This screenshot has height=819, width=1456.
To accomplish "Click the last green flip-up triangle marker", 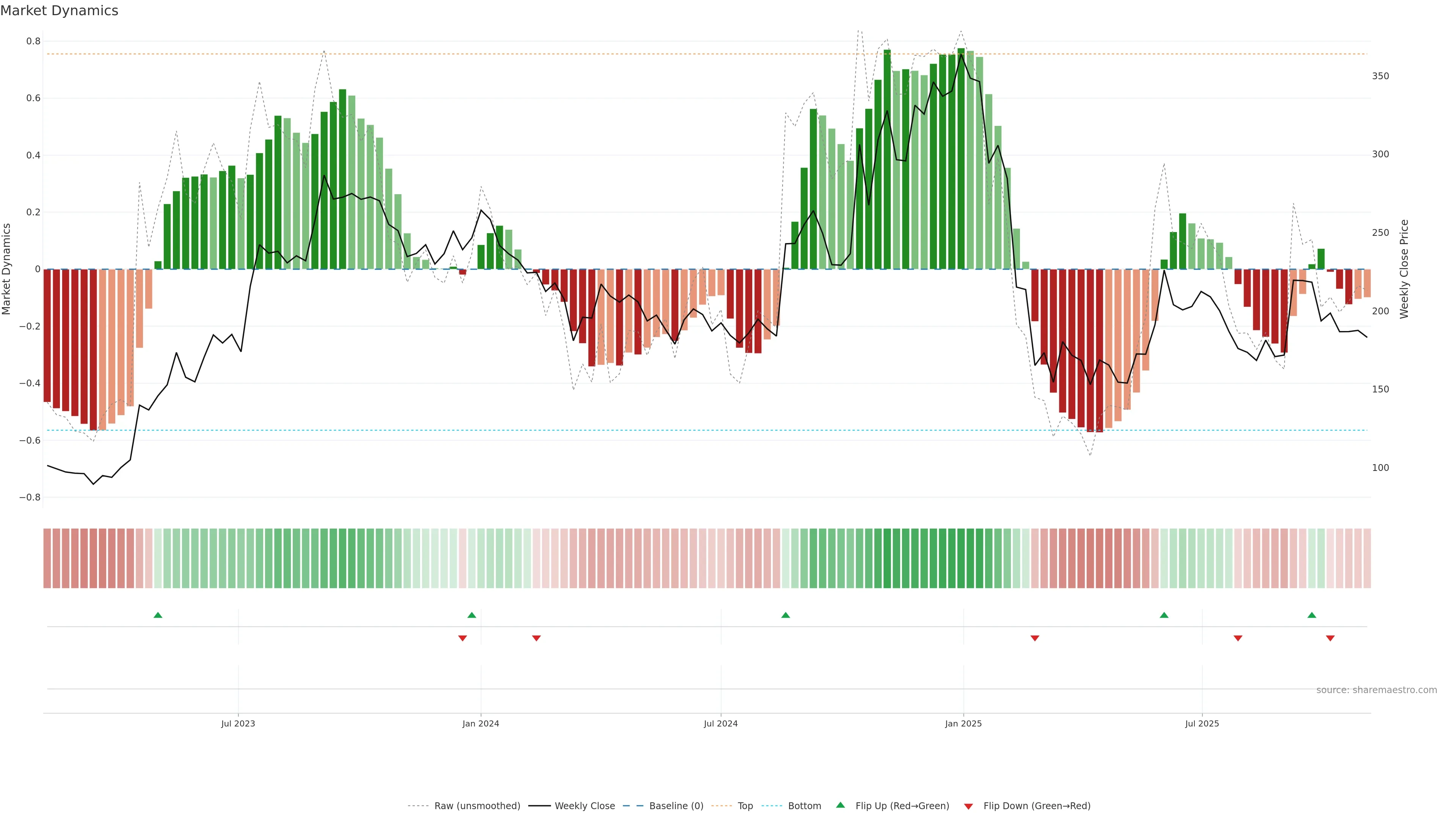I will point(1311,615).
